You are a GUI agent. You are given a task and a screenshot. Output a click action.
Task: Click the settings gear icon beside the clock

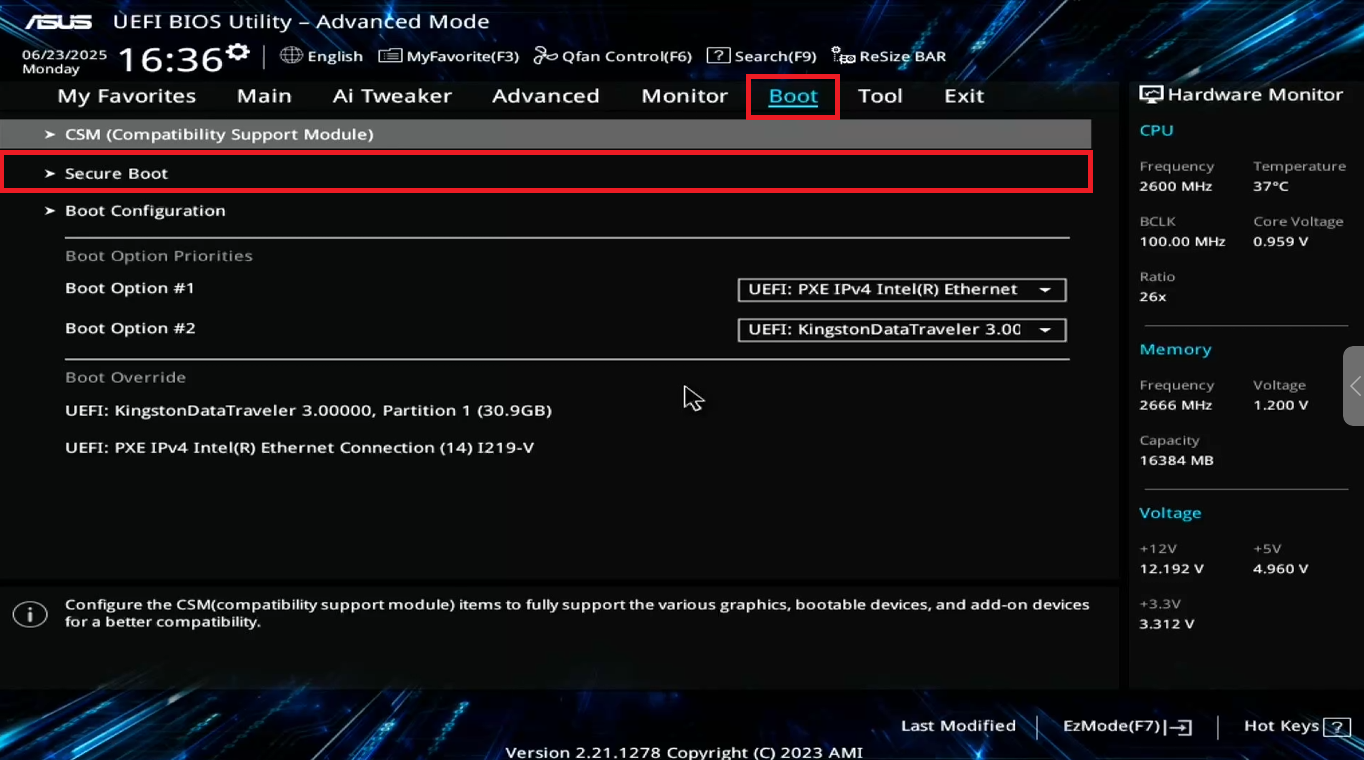(237, 52)
